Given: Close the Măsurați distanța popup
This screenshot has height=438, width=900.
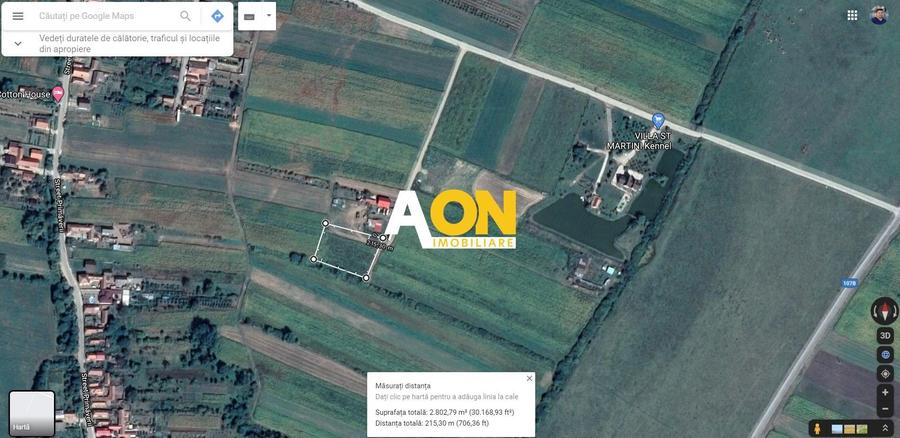Looking at the screenshot, I should [x=529, y=378].
